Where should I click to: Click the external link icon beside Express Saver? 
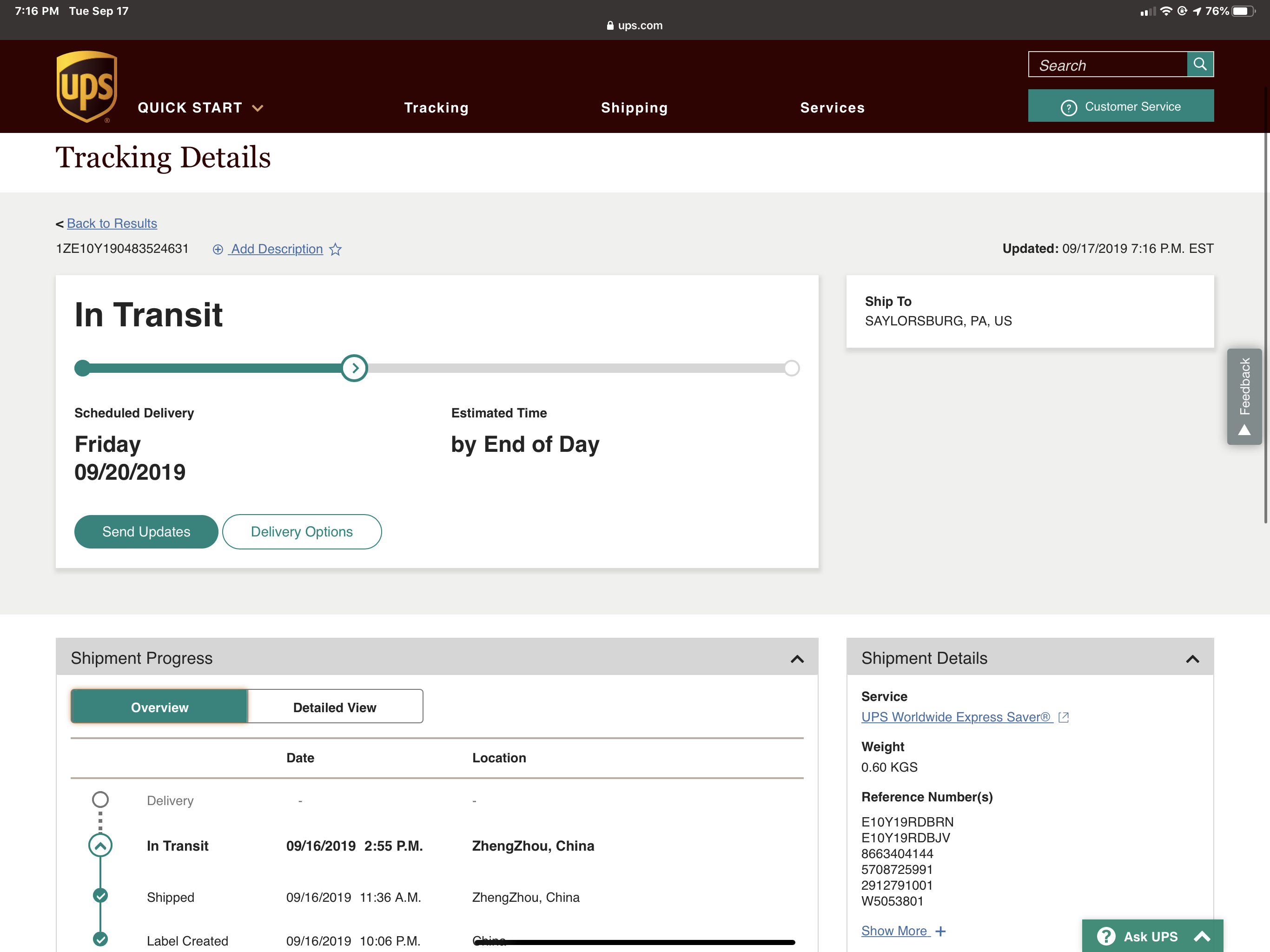click(x=1063, y=717)
